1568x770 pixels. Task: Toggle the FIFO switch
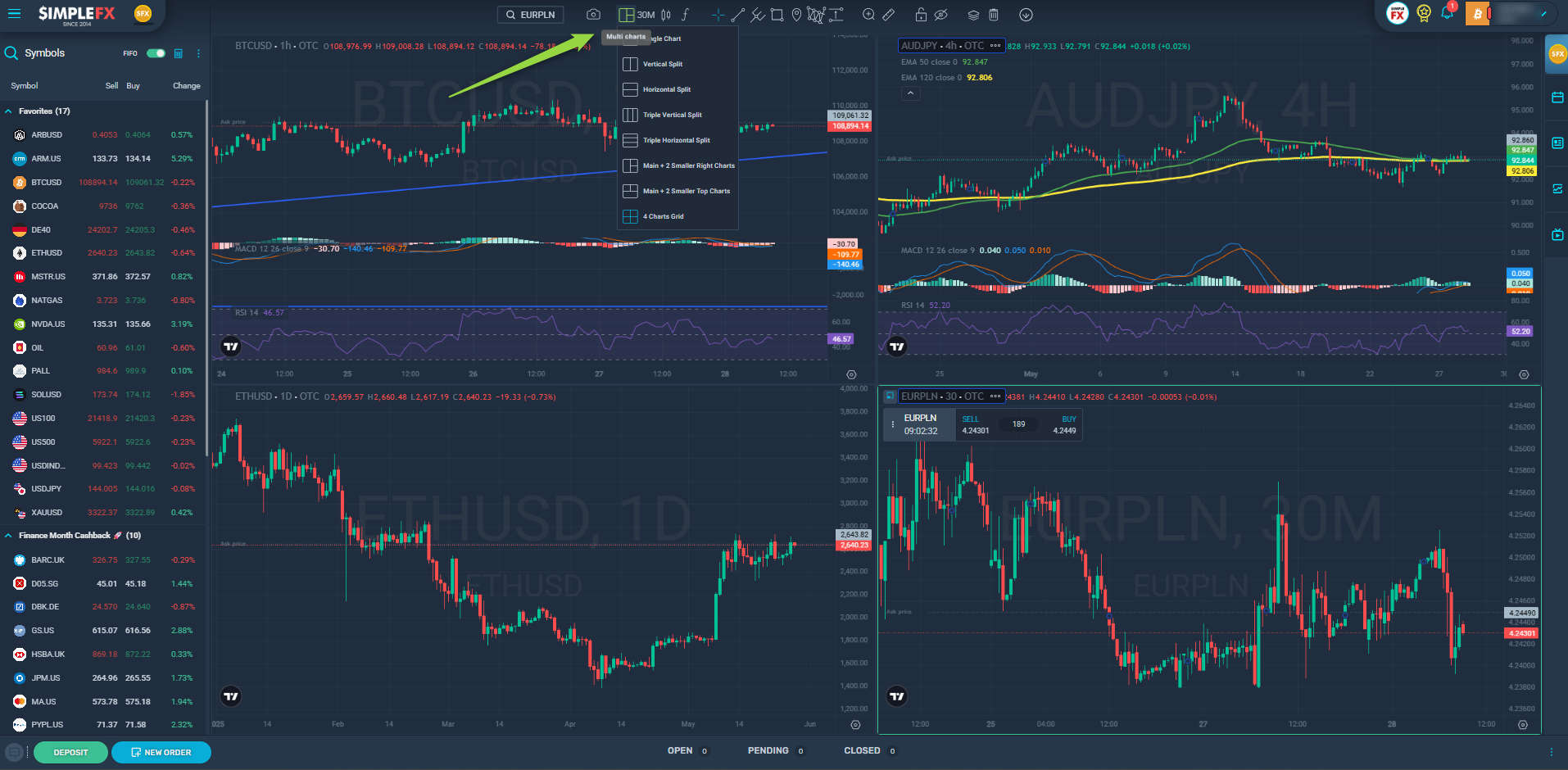coord(156,53)
